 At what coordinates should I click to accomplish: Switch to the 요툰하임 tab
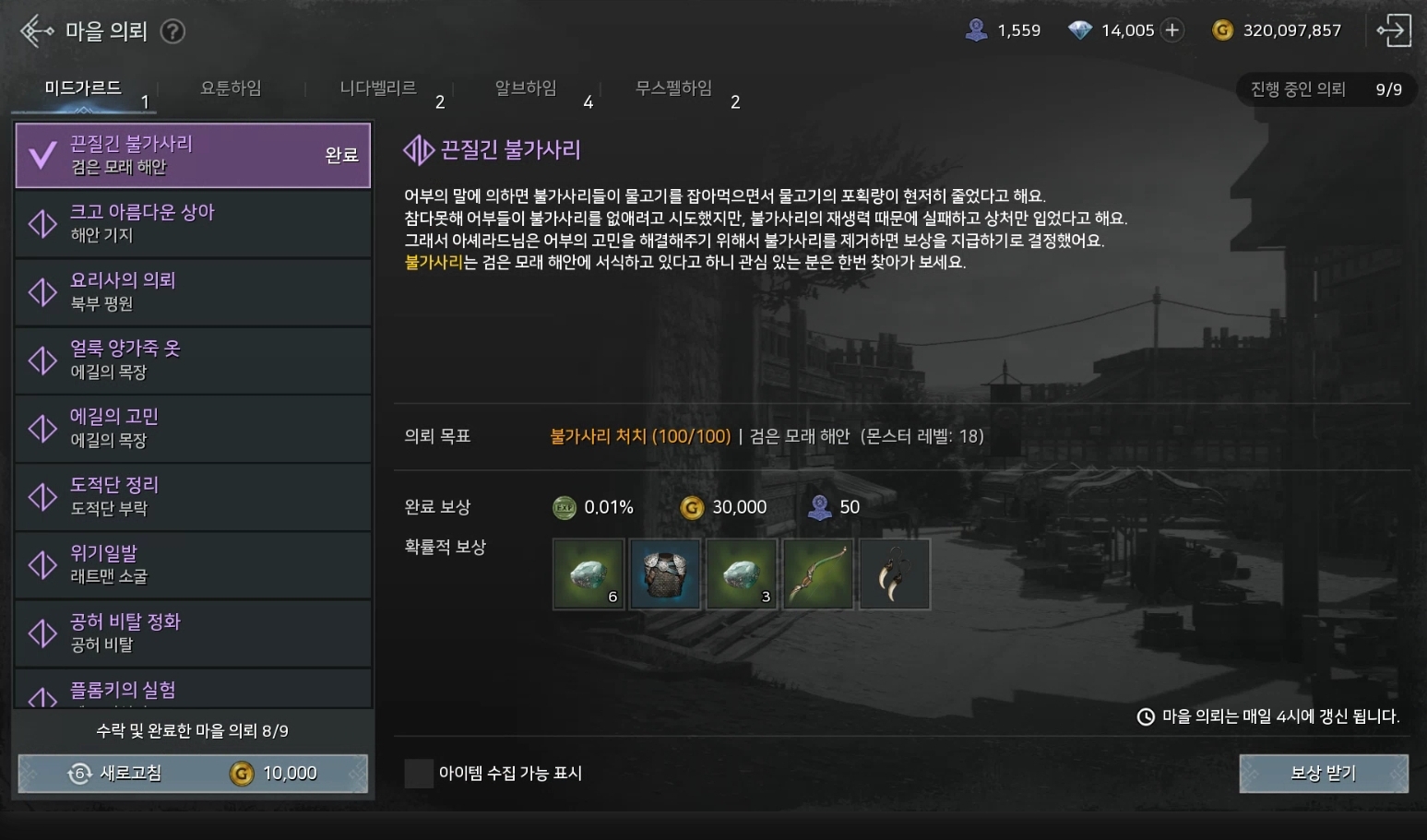click(231, 89)
